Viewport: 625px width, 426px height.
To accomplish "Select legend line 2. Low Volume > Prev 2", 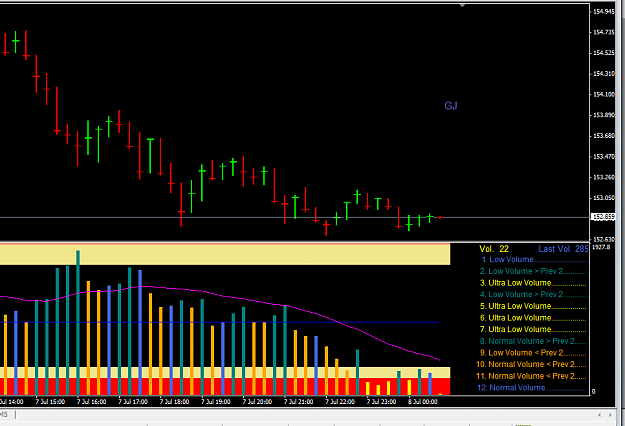I will coord(533,271).
